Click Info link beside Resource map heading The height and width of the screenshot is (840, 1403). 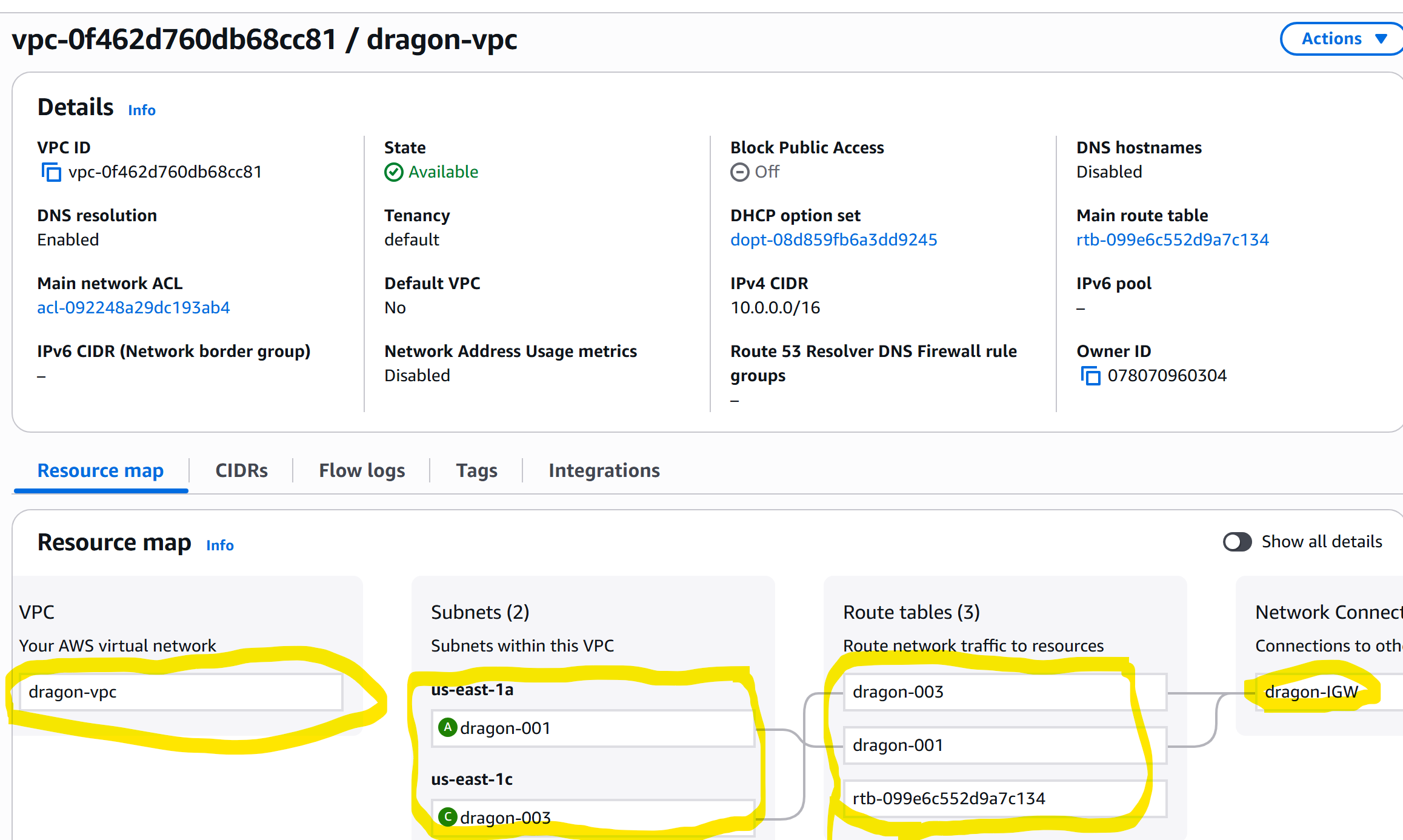click(219, 545)
